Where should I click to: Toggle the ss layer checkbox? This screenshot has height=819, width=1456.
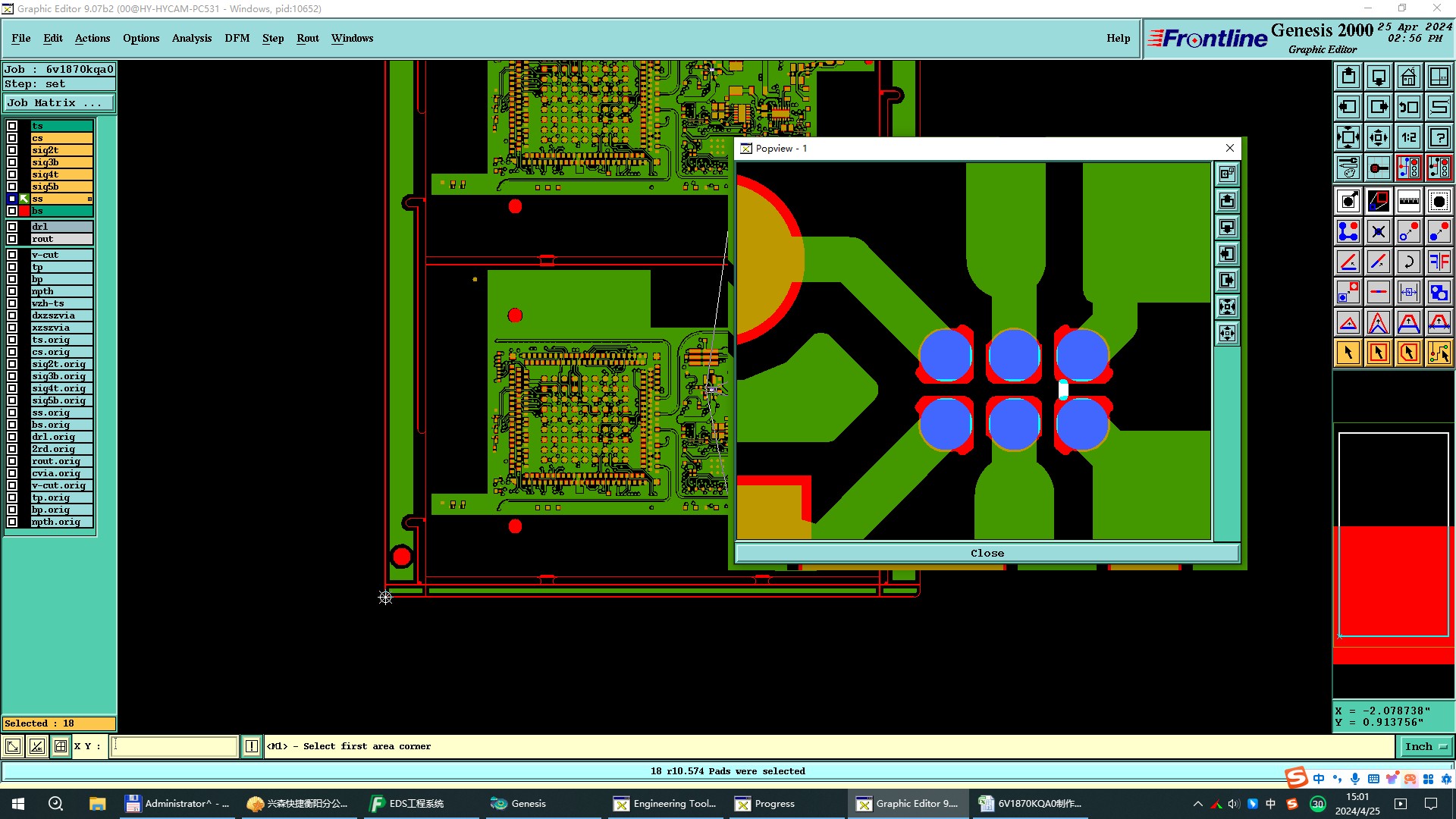[12, 199]
